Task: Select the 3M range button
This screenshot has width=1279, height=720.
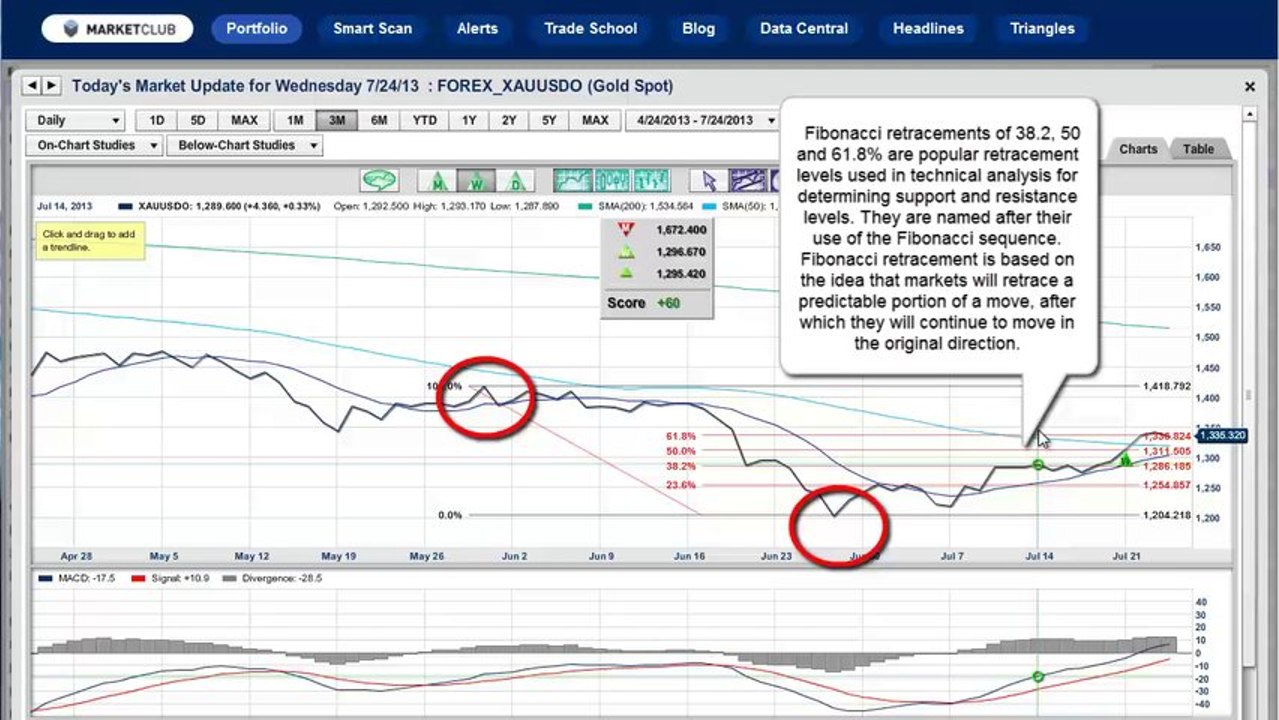Action: [x=337, y=120]
